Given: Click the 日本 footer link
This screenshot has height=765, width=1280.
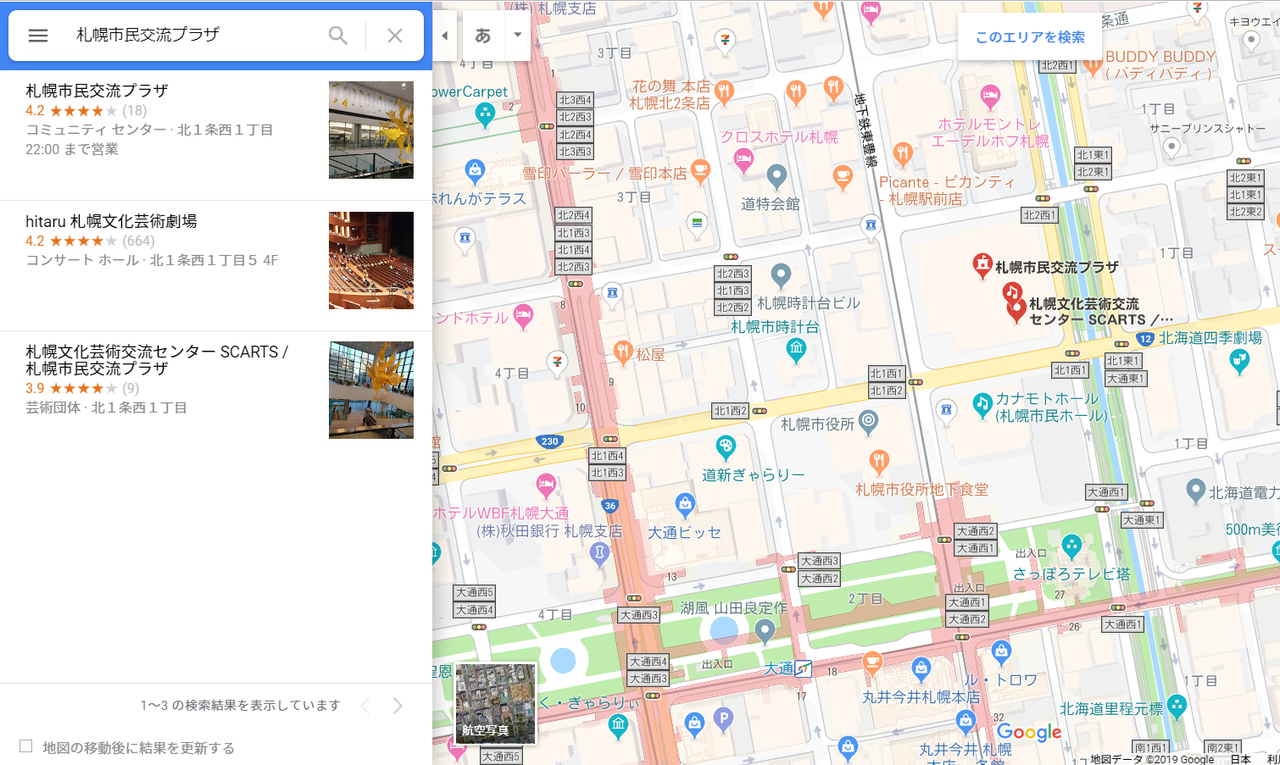Looking at the screenshot, I should click(x=1240, y=759).
